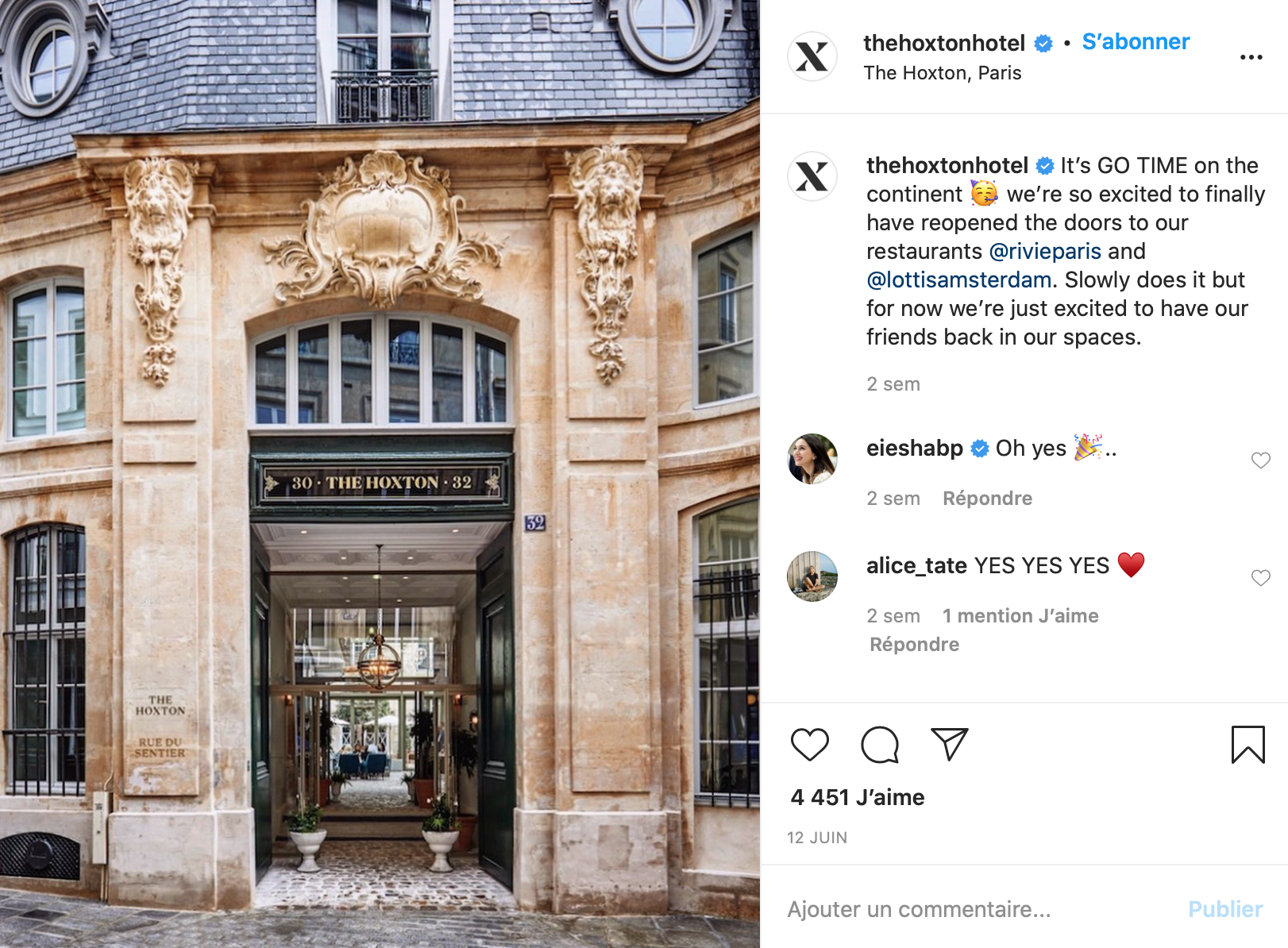Share post via paper plane icon
The image size is (1288, 948).
950,744
